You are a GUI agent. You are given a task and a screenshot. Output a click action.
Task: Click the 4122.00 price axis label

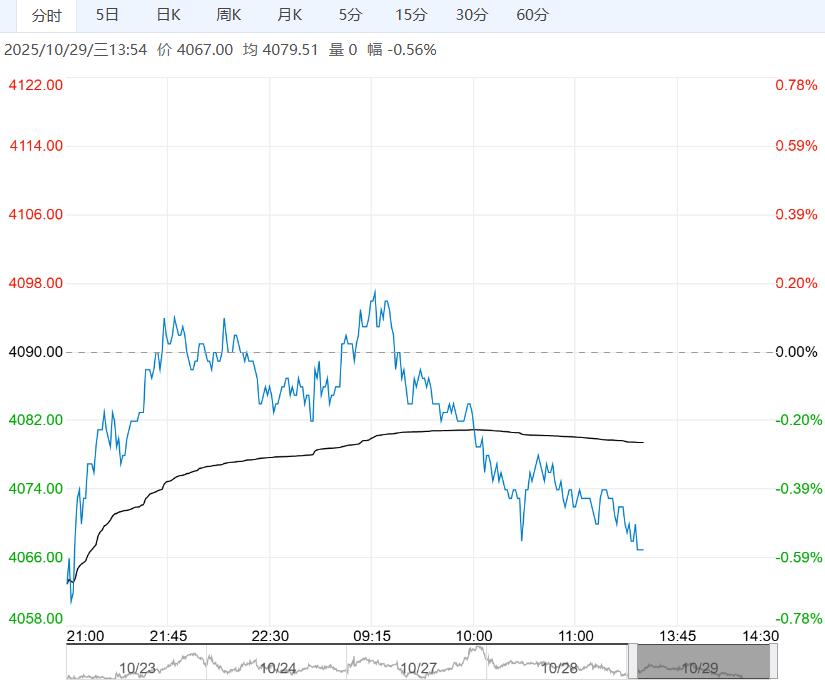(36, 85)
